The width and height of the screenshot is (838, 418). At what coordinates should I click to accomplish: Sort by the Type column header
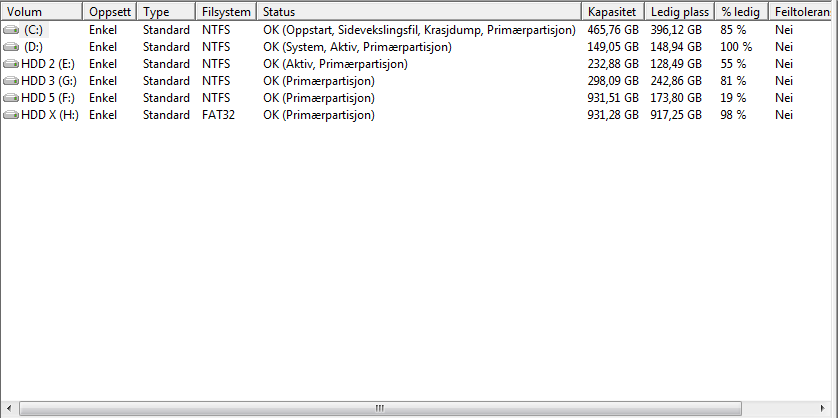[167, 12]
